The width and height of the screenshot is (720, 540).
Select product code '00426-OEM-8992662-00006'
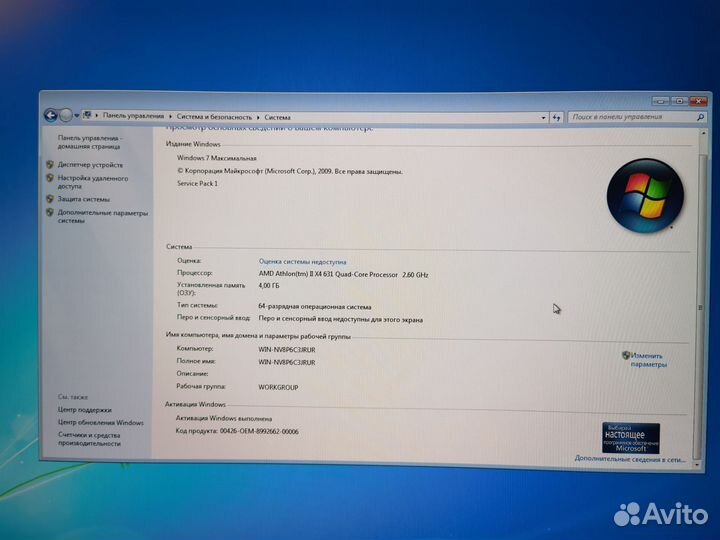tap(259, 432)
